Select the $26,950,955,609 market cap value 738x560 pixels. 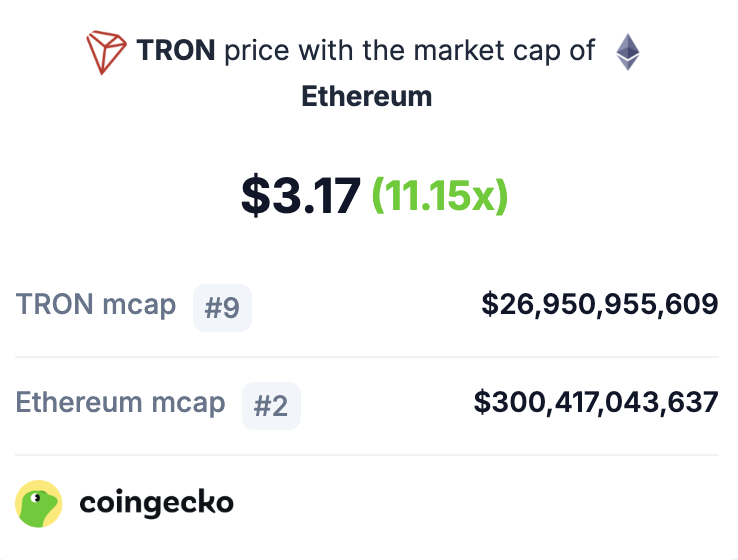tap(600, 304)
